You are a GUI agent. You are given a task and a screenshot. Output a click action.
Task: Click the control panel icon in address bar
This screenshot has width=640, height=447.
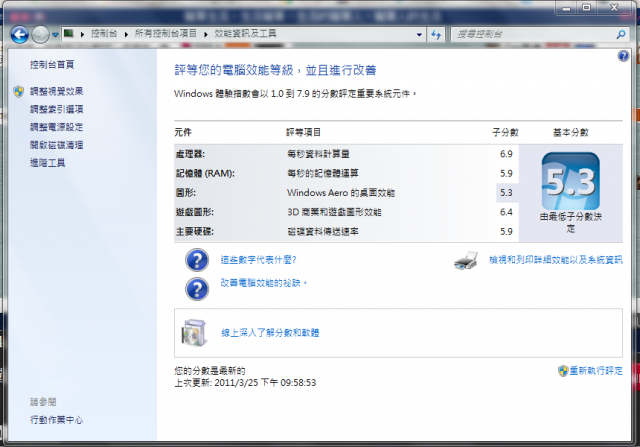[x=69, y=33]
